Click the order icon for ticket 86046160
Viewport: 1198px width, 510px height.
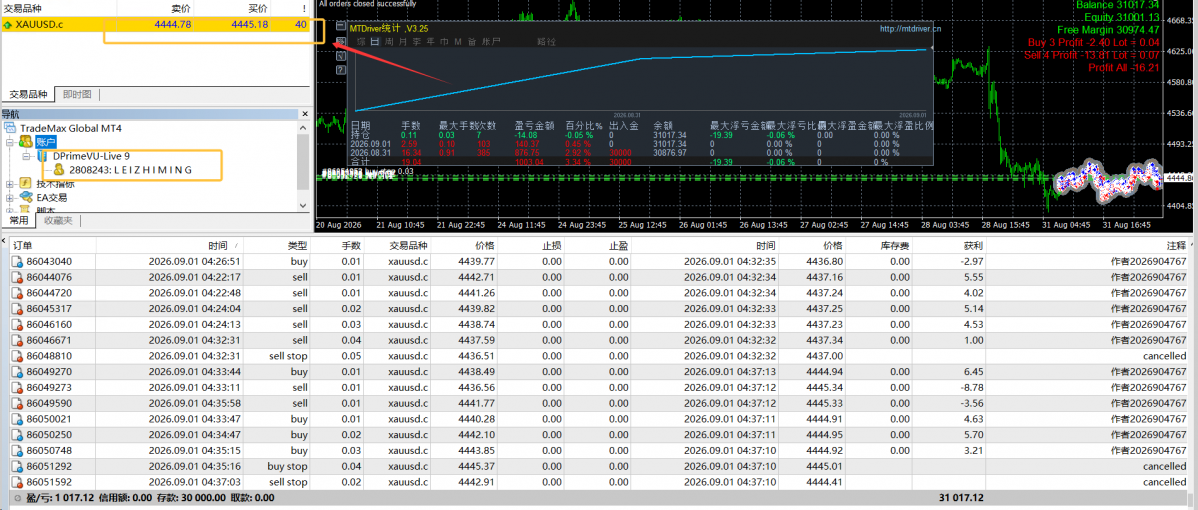(x=17, y=324)
